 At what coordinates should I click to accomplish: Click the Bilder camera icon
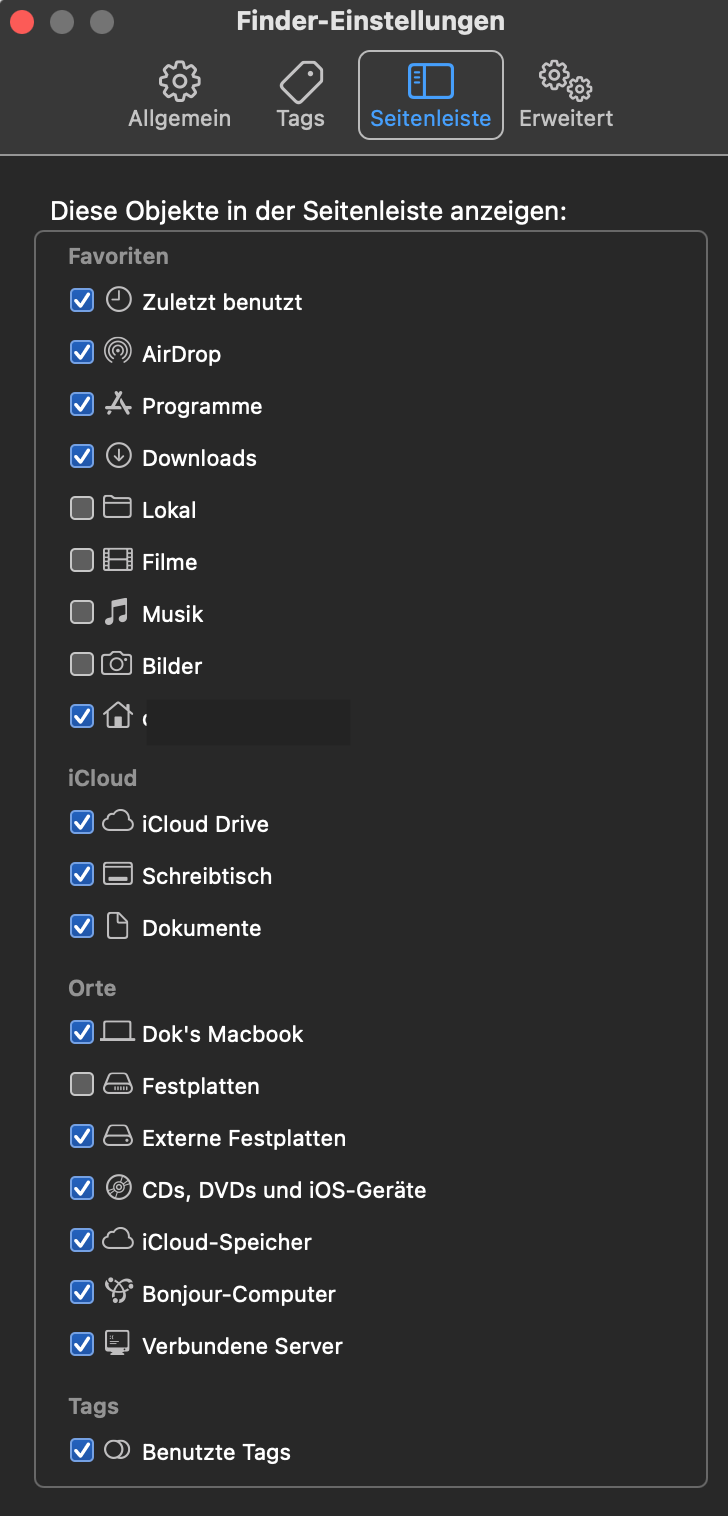click(118, 664)
